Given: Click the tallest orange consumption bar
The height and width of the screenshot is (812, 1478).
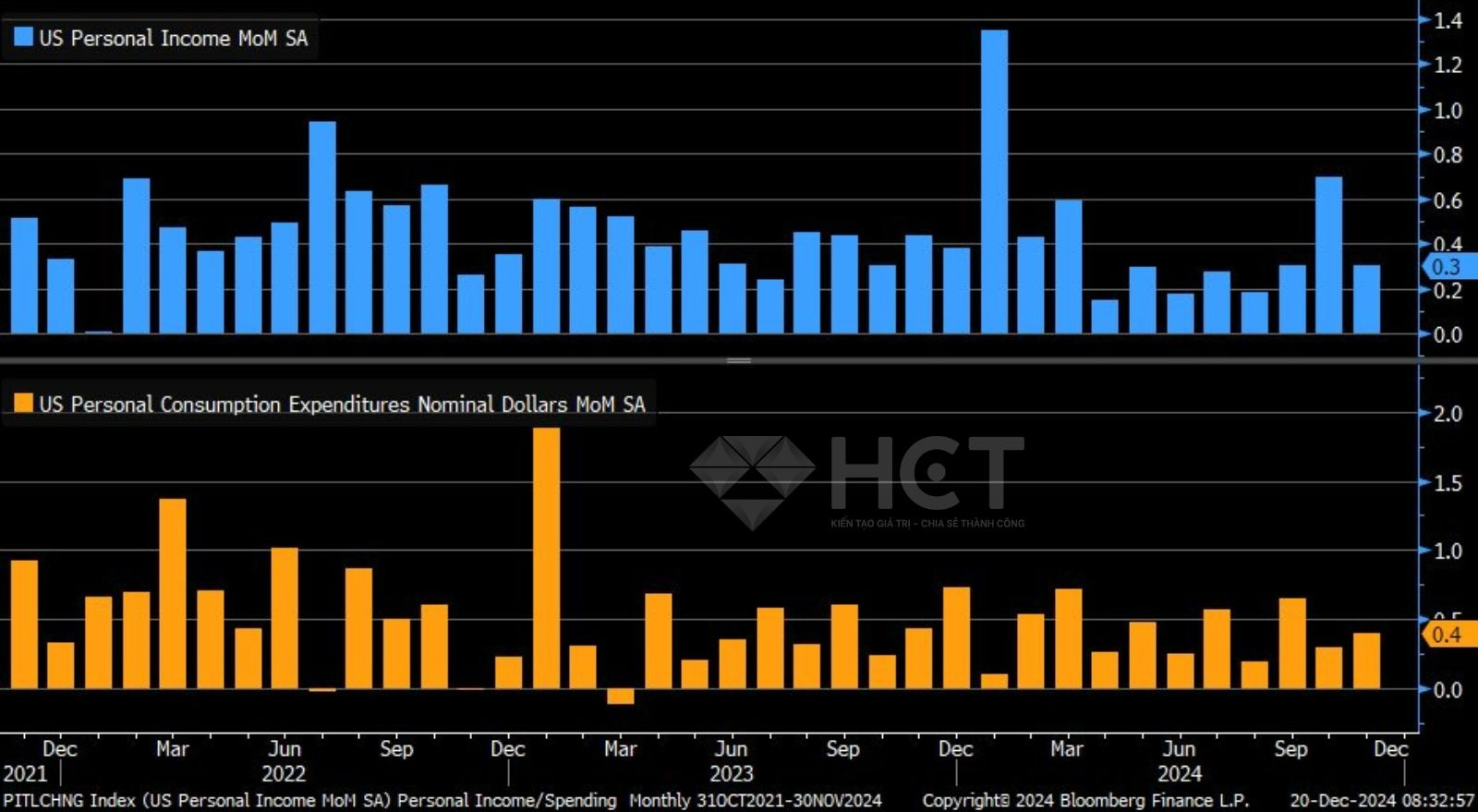Looking at the screenshot, I should coord(547,558).
